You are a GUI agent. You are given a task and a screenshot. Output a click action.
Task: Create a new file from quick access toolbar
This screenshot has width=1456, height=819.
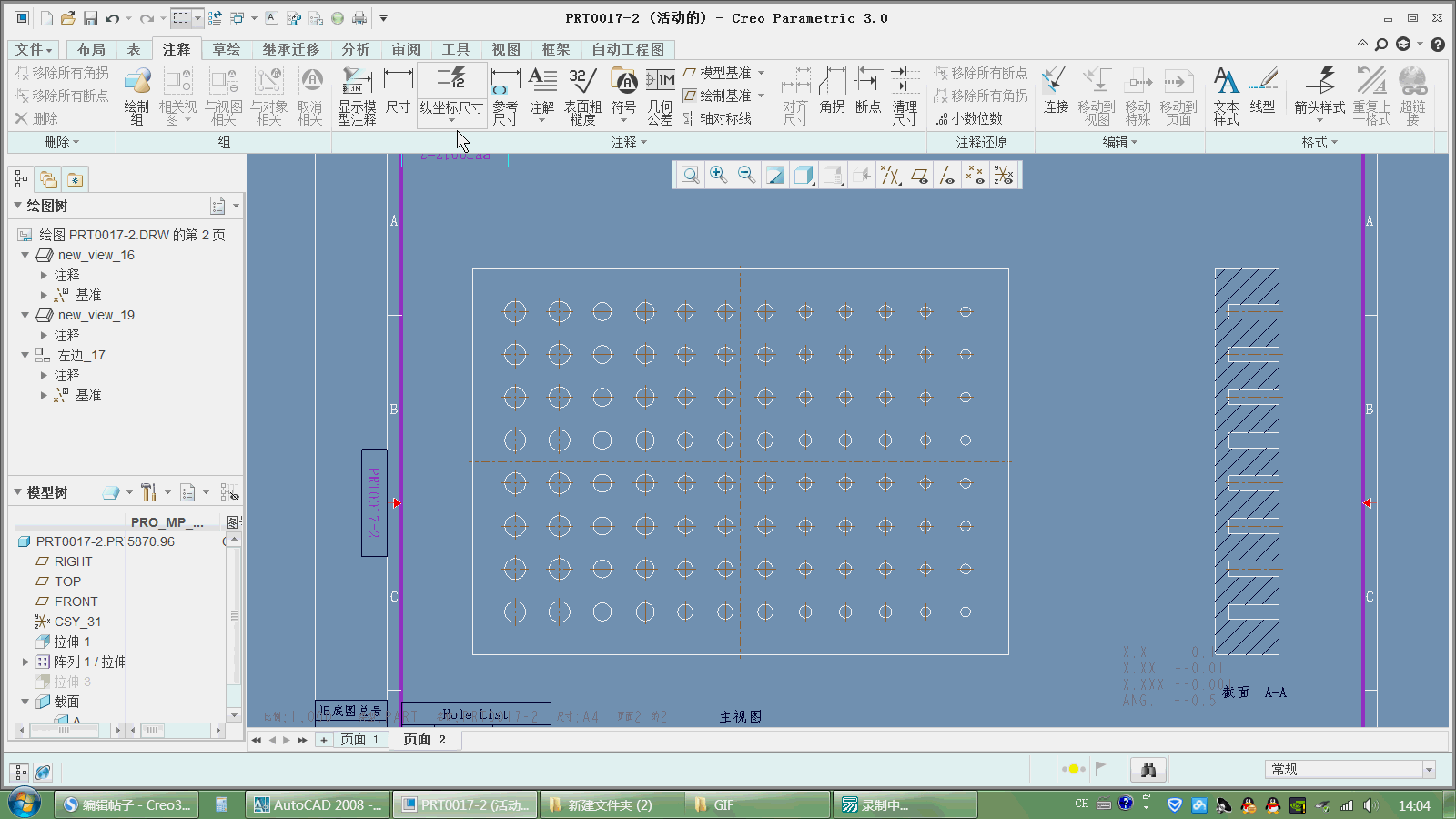coord(46,18)
